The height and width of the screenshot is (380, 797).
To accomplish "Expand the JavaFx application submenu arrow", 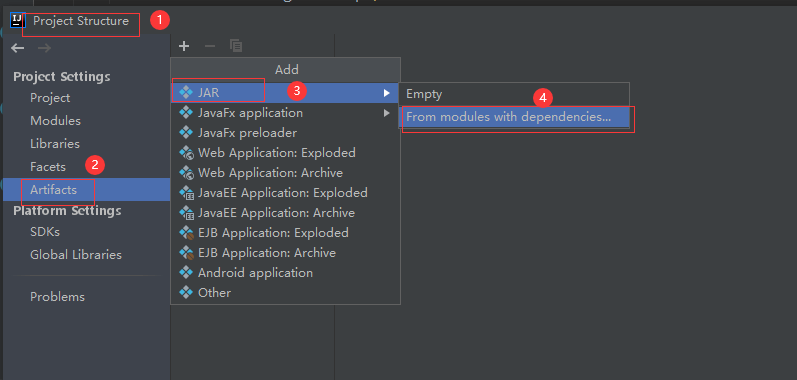I will tap(387, 113).
